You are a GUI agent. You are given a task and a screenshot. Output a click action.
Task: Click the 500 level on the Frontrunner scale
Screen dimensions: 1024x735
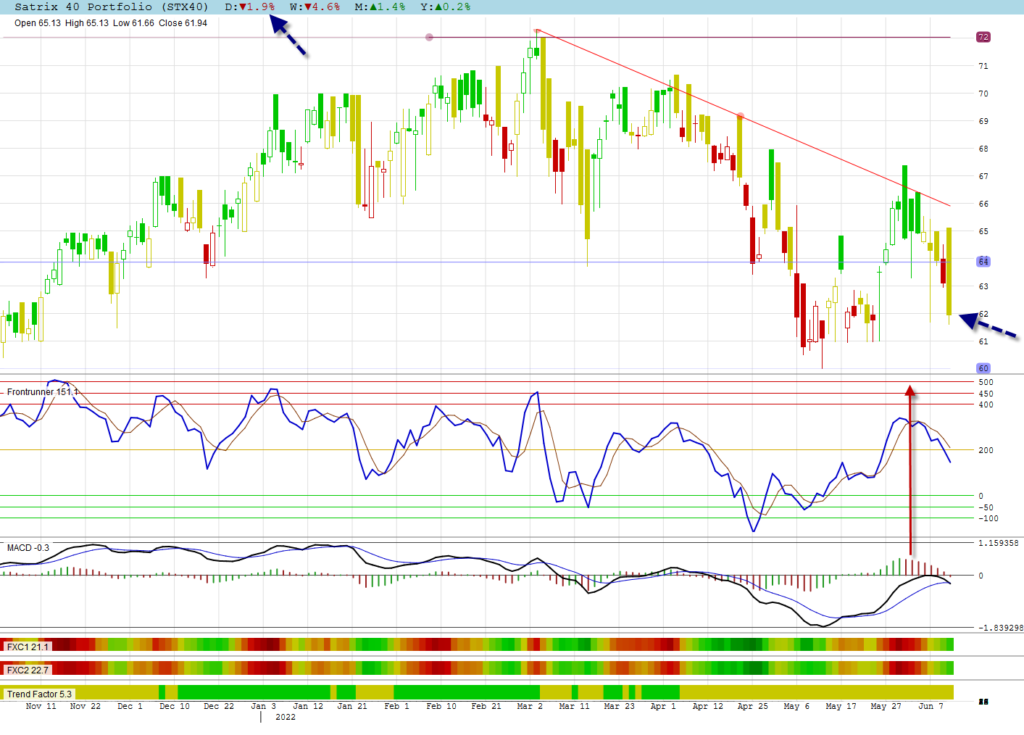pyautogui.click(x=985, y=382)
